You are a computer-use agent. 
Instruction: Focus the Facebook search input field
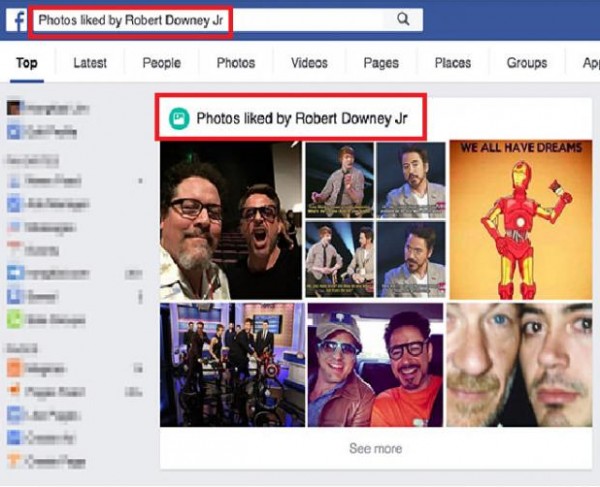(209, 20)
